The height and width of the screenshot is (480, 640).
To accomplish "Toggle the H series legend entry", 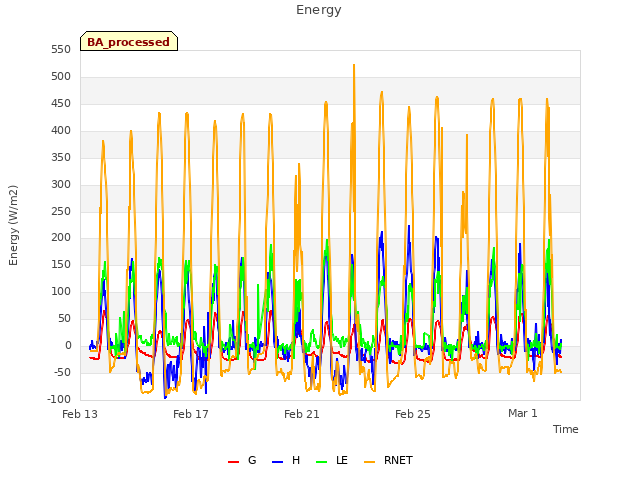I will point(286,460).
